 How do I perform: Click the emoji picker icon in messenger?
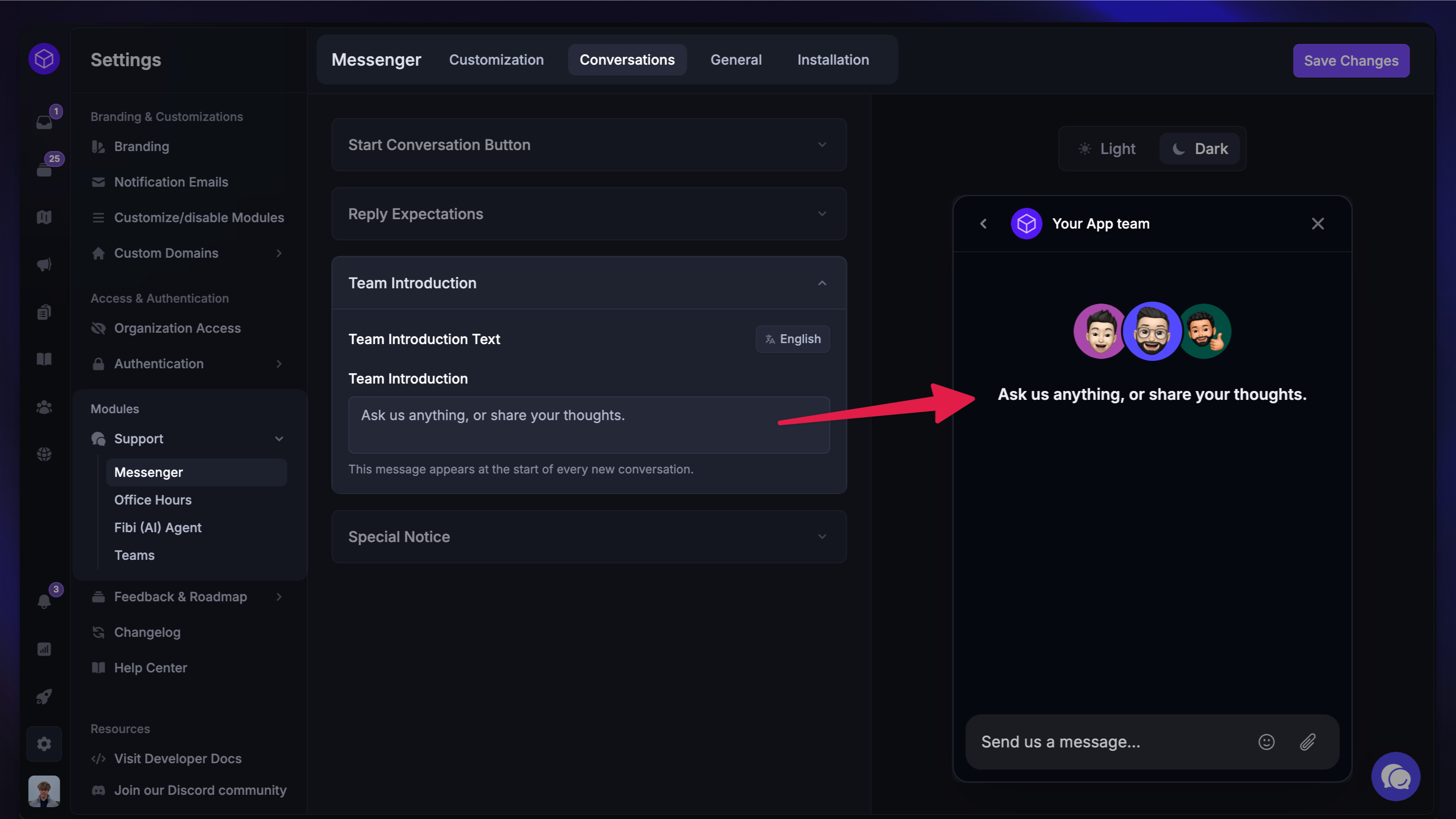1266,741
